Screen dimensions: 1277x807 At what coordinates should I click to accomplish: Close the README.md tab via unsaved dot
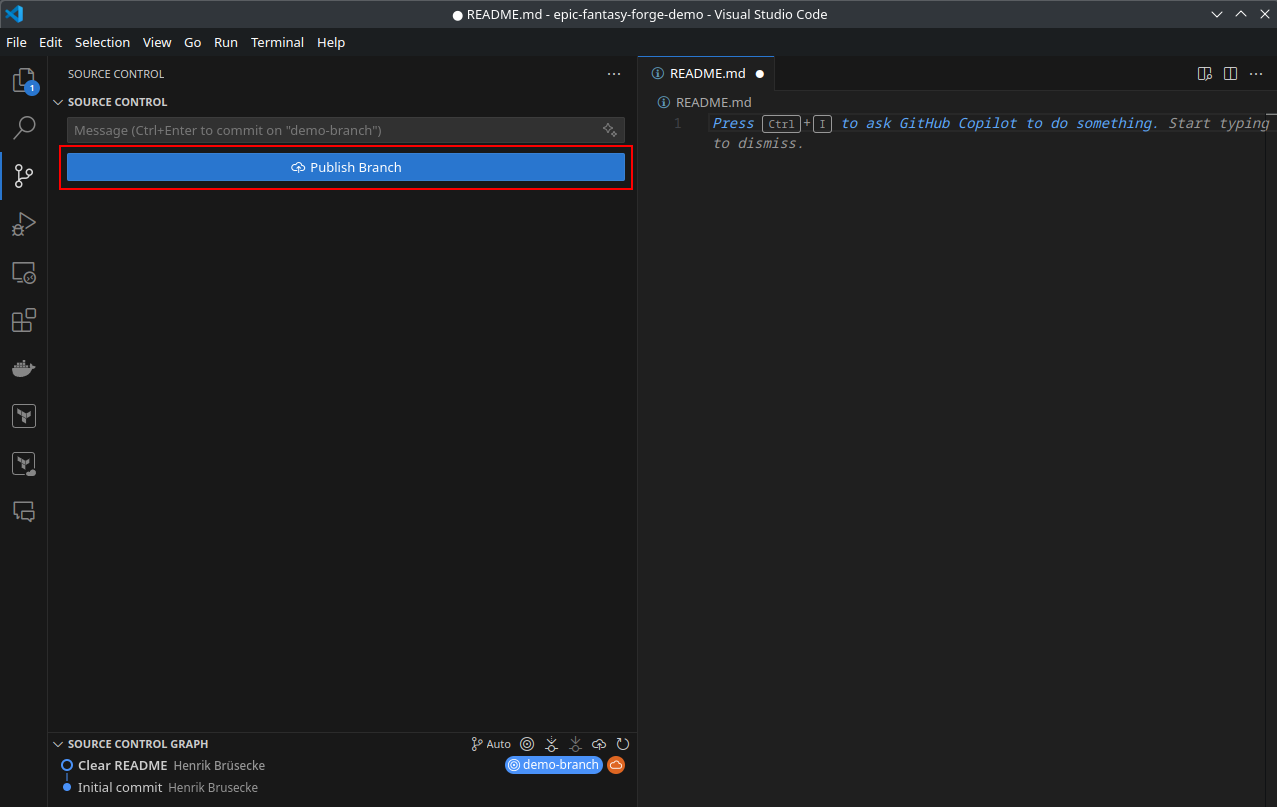pyautogui.click(x=760, y=74)
